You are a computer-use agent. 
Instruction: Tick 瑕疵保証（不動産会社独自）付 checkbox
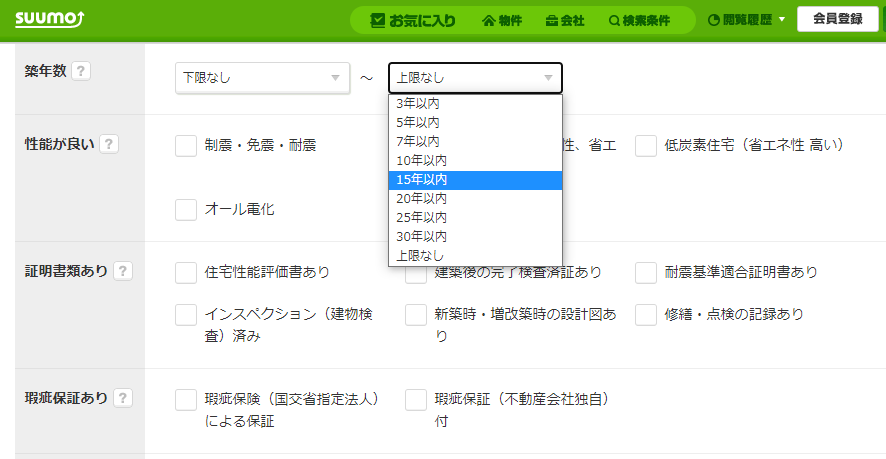416,400
